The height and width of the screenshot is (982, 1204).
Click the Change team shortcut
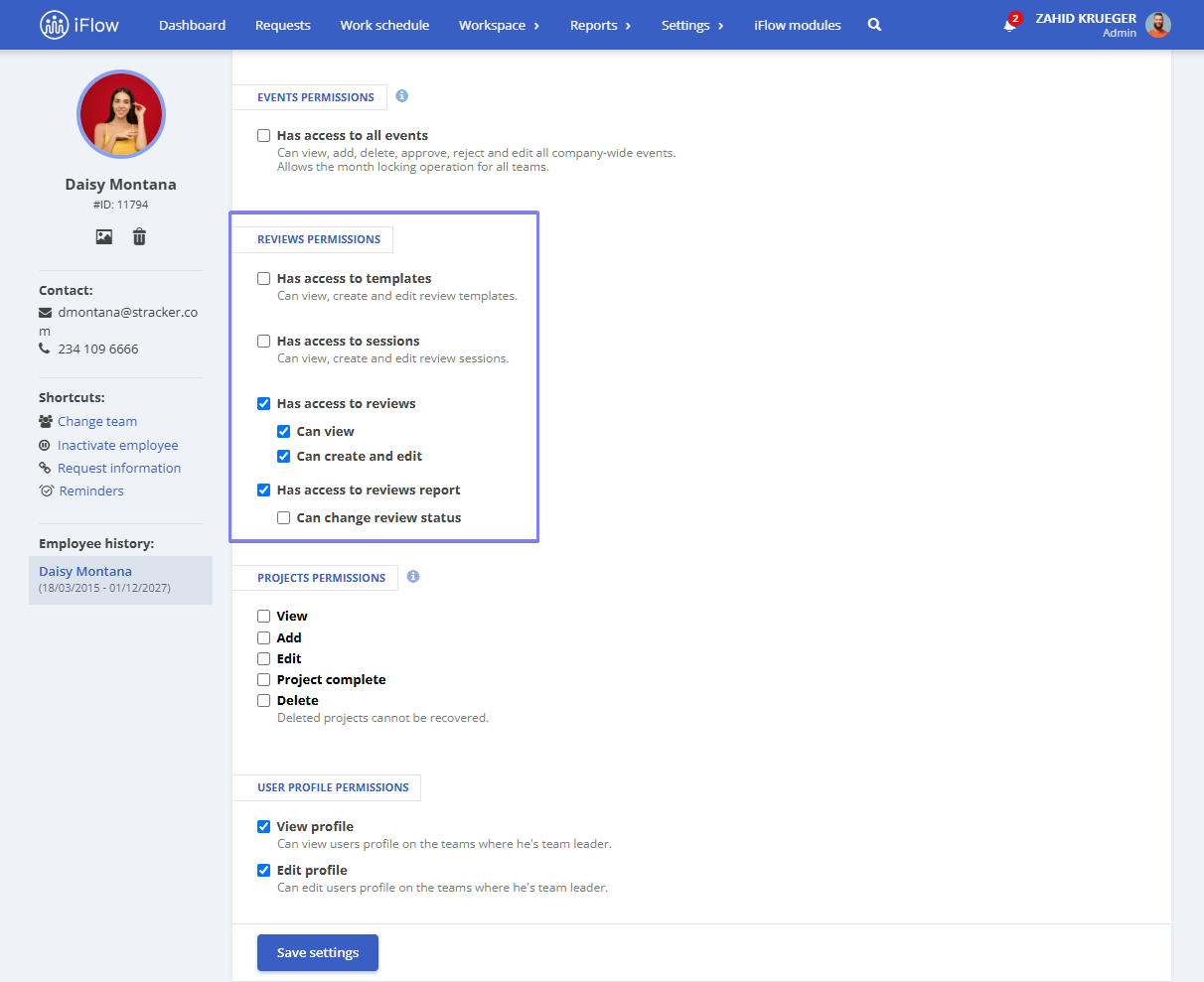tap(97, 421)
